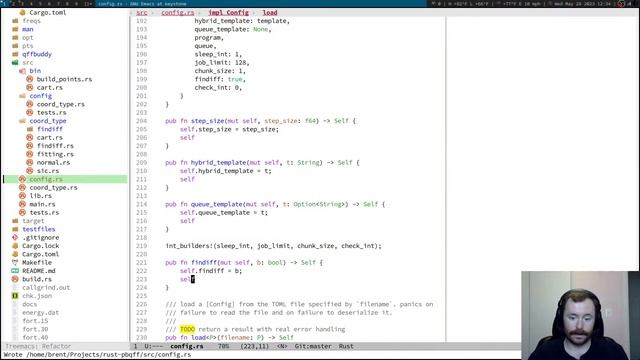Open README.md from the tree
Image resolution: width=640 pixels, height=360 pixels.
tap(39, 271)
